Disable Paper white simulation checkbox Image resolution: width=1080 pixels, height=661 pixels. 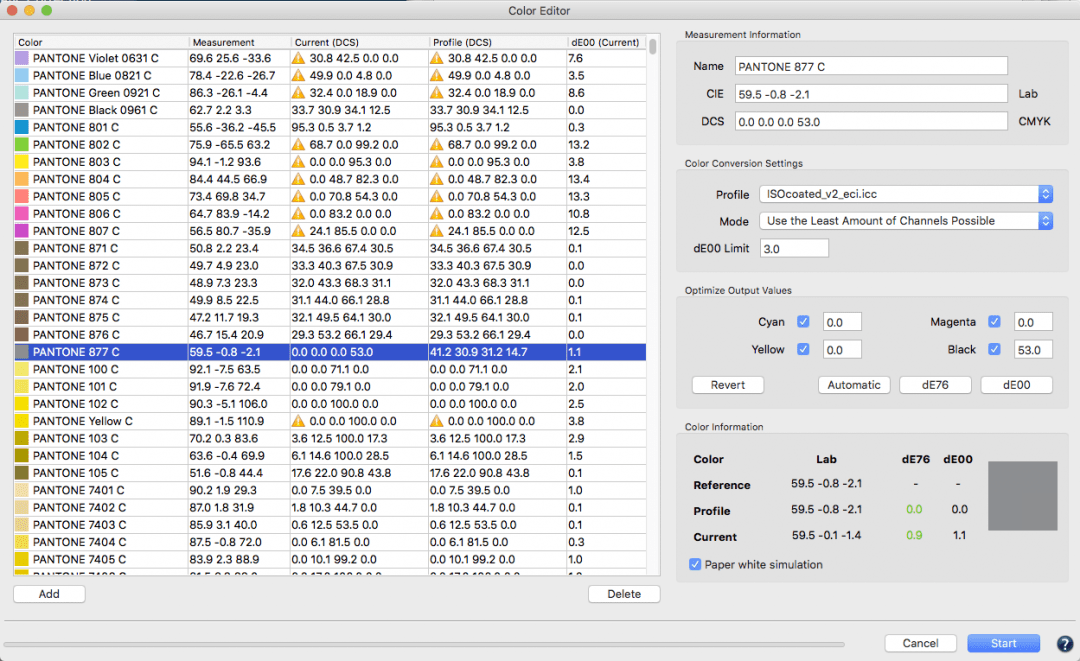click(x=696, y=565)
